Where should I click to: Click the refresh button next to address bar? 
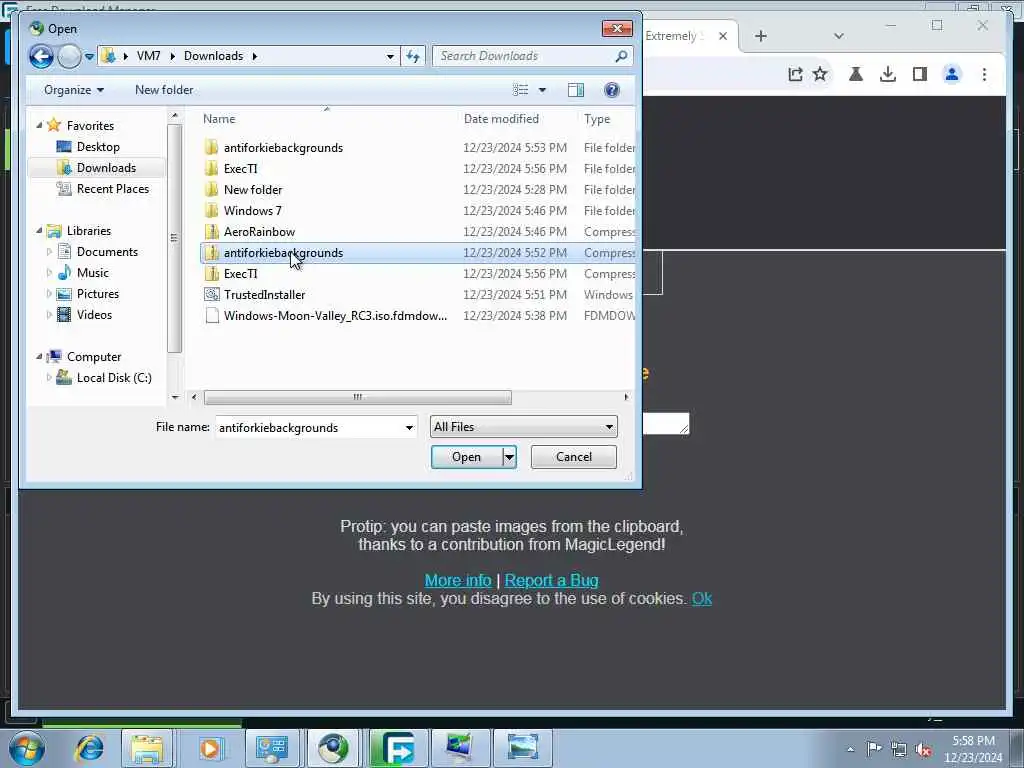pos(413,56)
